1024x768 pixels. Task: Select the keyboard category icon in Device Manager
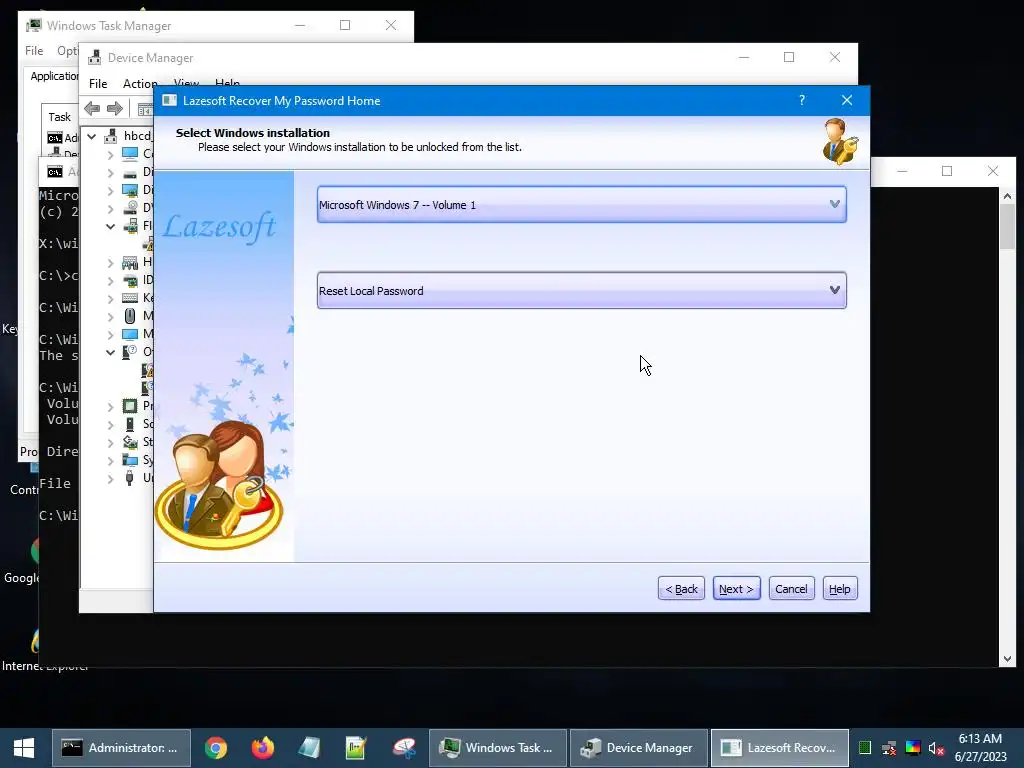coord(130,298)
